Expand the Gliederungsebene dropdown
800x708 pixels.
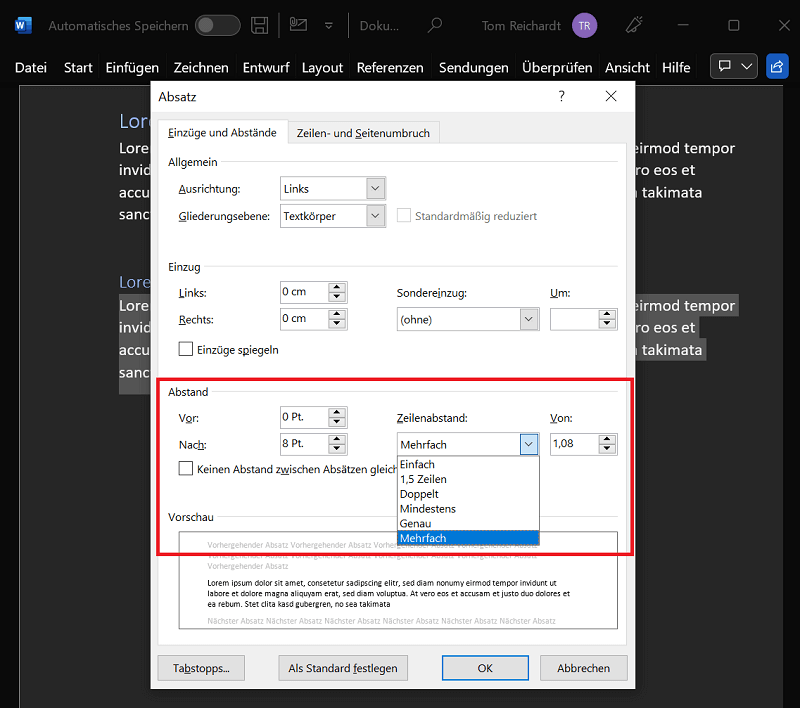pos(375,216)
